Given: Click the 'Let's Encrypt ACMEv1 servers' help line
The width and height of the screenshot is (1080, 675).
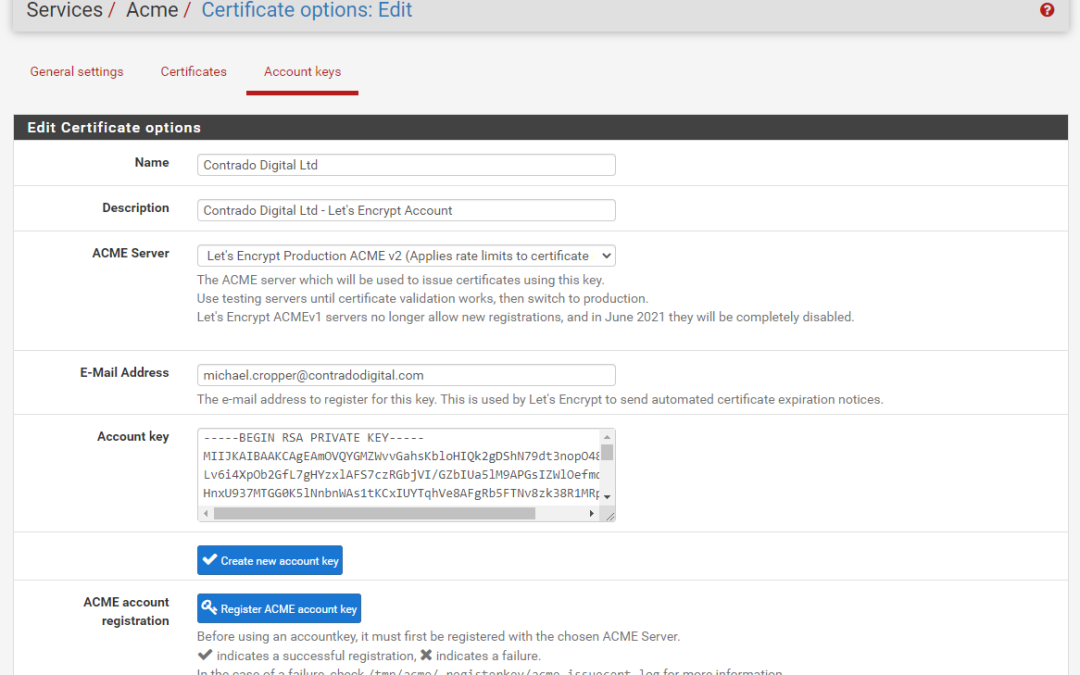Looking at the screenshot, I should click(526, 318).
